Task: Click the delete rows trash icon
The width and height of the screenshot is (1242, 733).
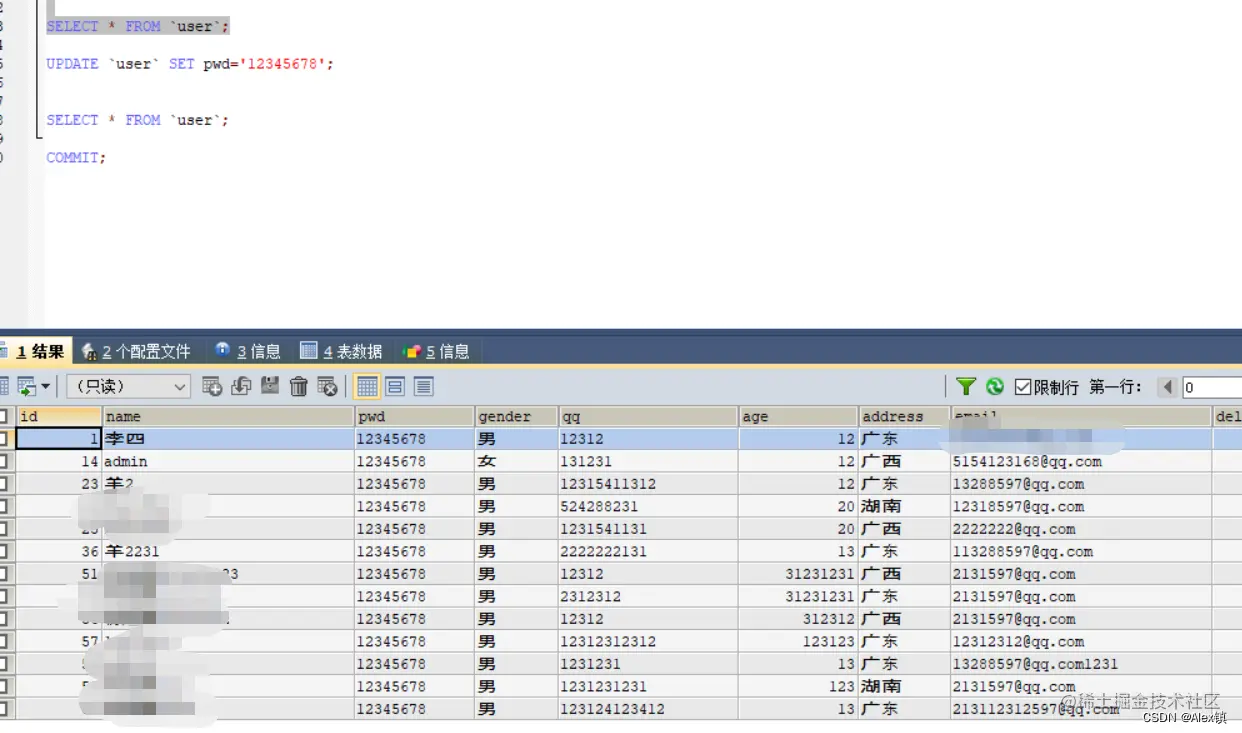Action: [x=298, y=386]
